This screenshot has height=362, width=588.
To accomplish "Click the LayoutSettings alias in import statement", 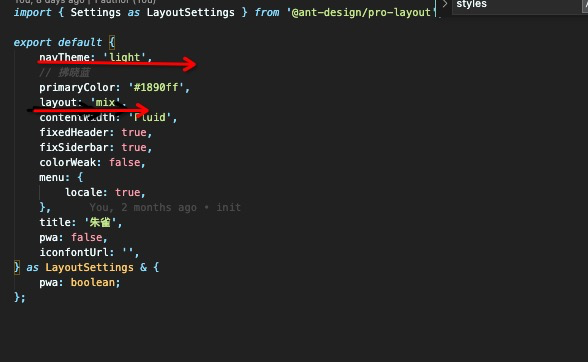I will tap(190, 12).
